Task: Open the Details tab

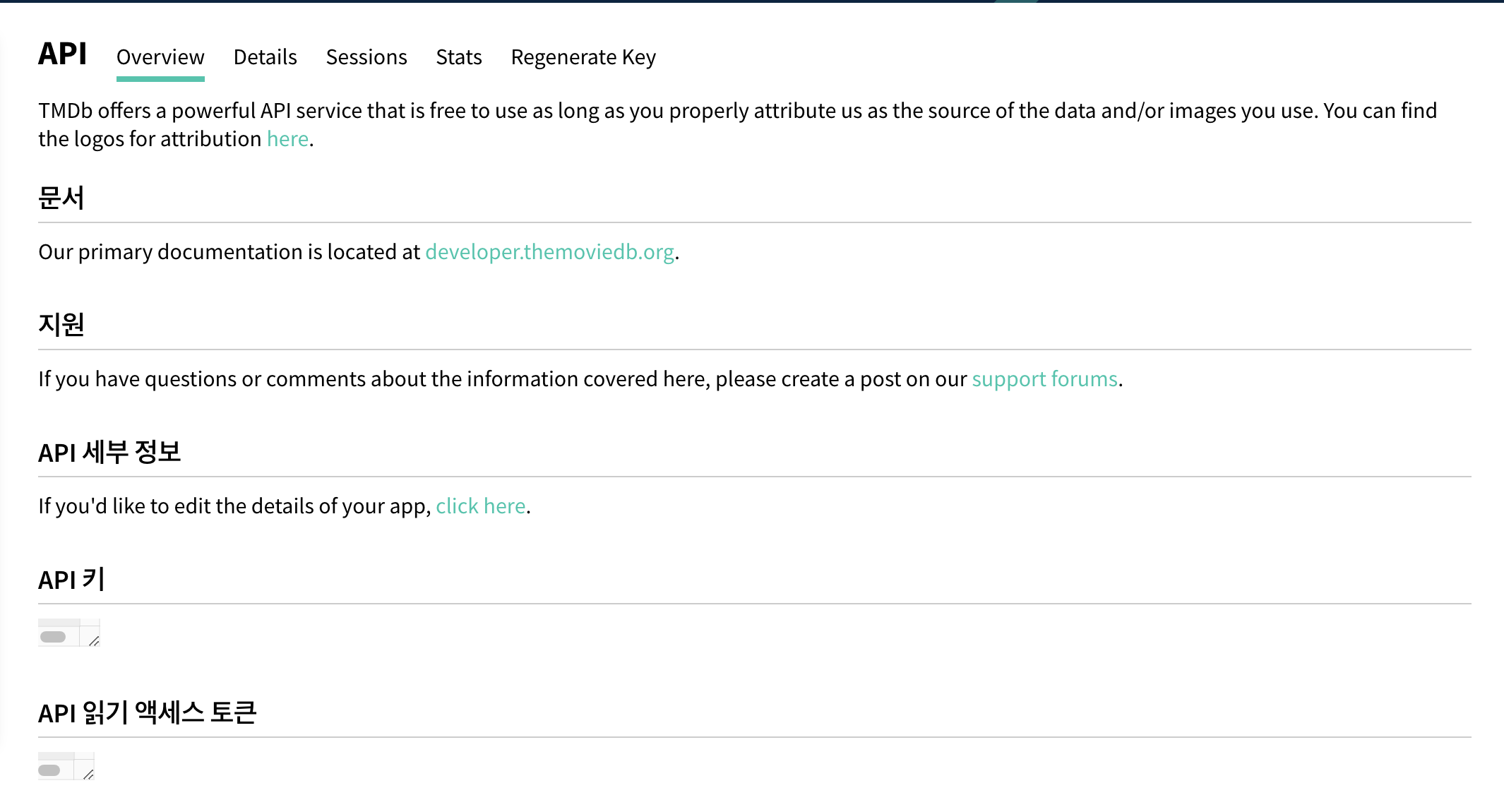Action: point(265,57)
